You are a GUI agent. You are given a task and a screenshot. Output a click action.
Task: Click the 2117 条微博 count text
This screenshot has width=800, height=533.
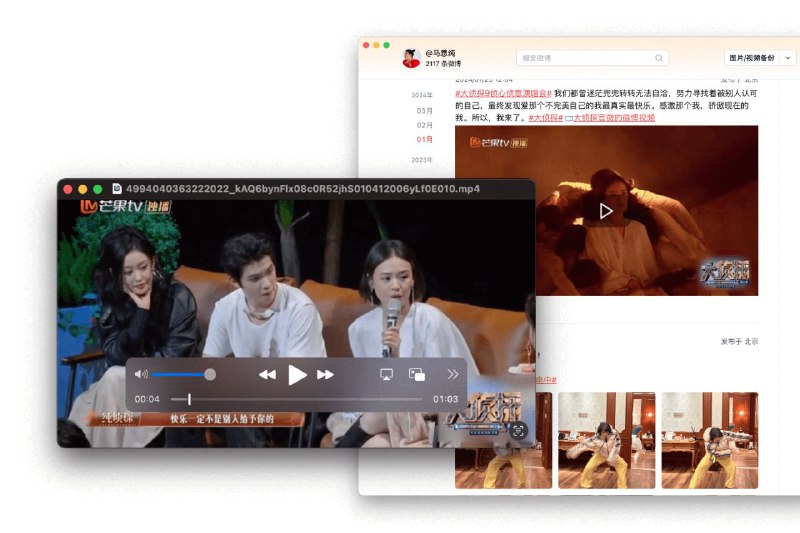click(x=443, y=64)
